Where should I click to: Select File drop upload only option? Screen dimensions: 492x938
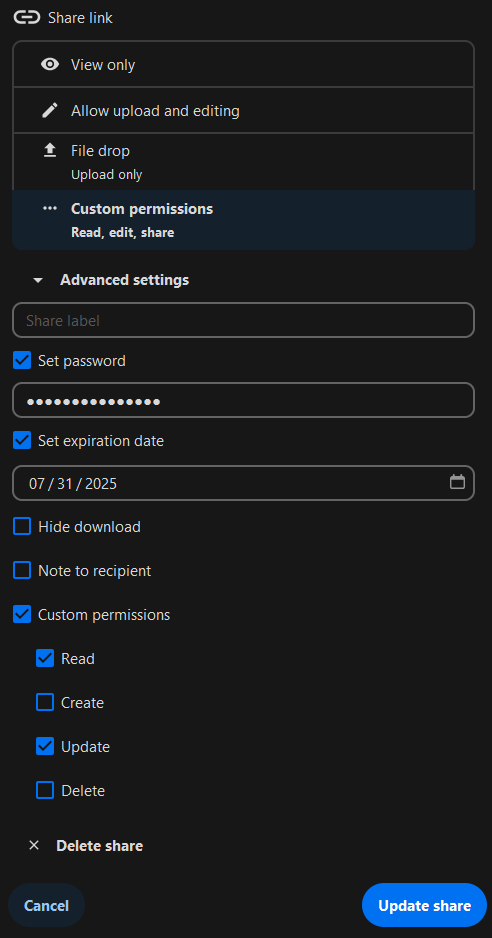point(244,162)
